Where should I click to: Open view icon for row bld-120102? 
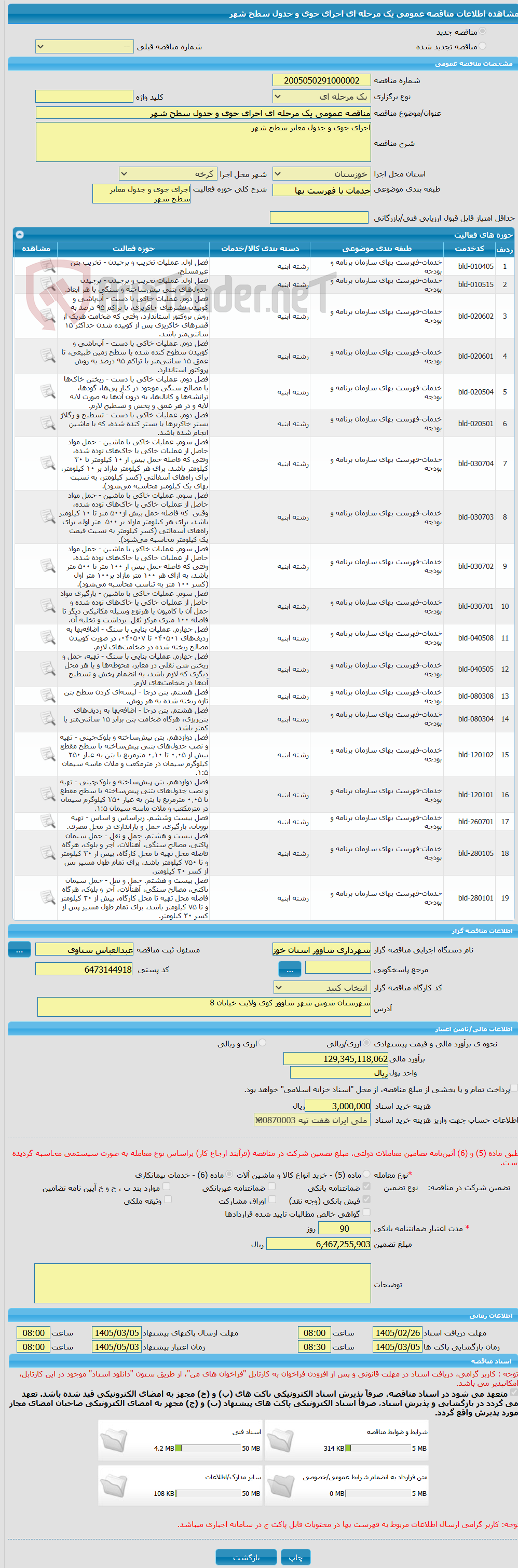point(47,755)
